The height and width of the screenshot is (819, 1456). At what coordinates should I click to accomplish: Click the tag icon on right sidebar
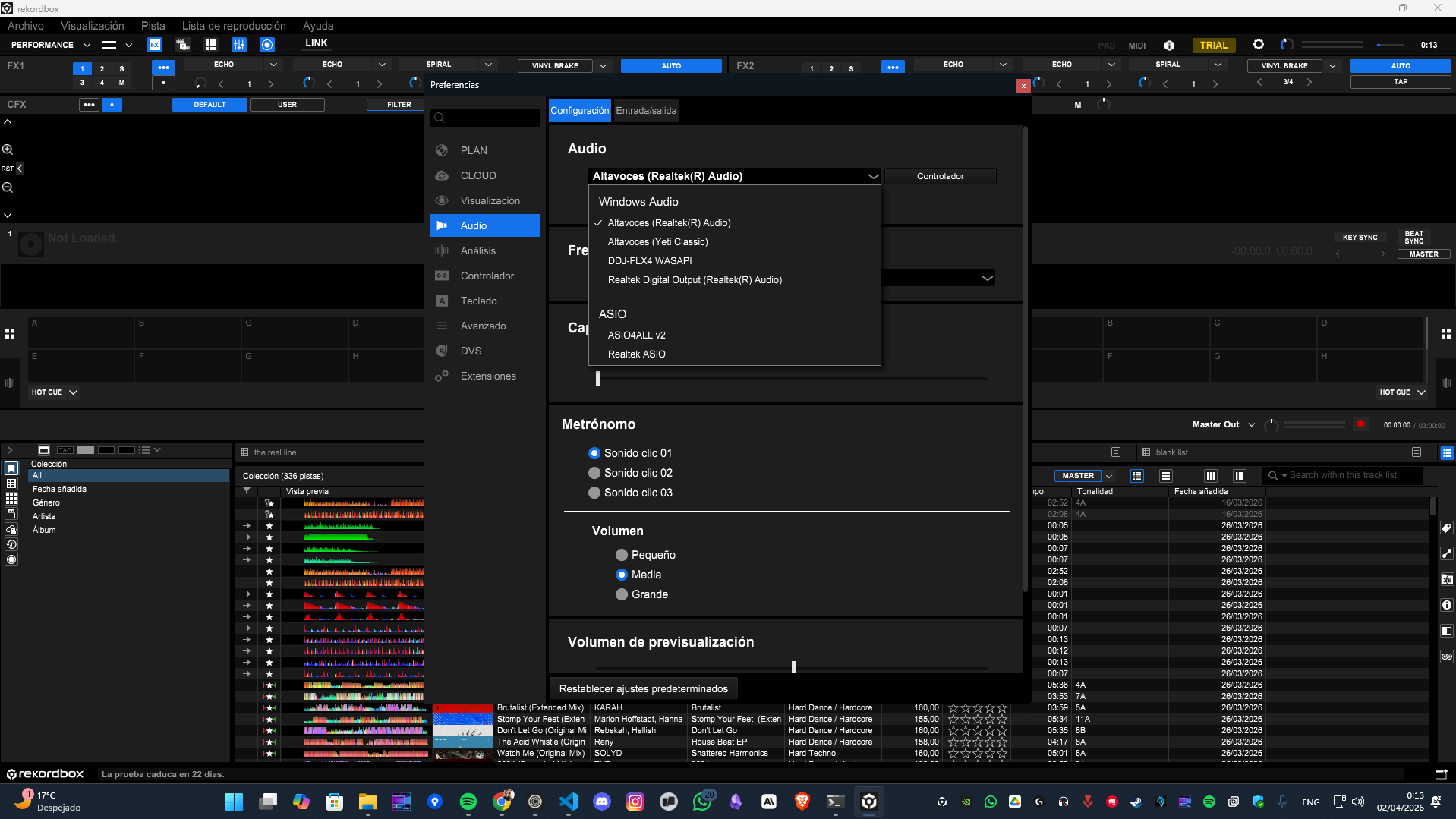pos(1446,528)
